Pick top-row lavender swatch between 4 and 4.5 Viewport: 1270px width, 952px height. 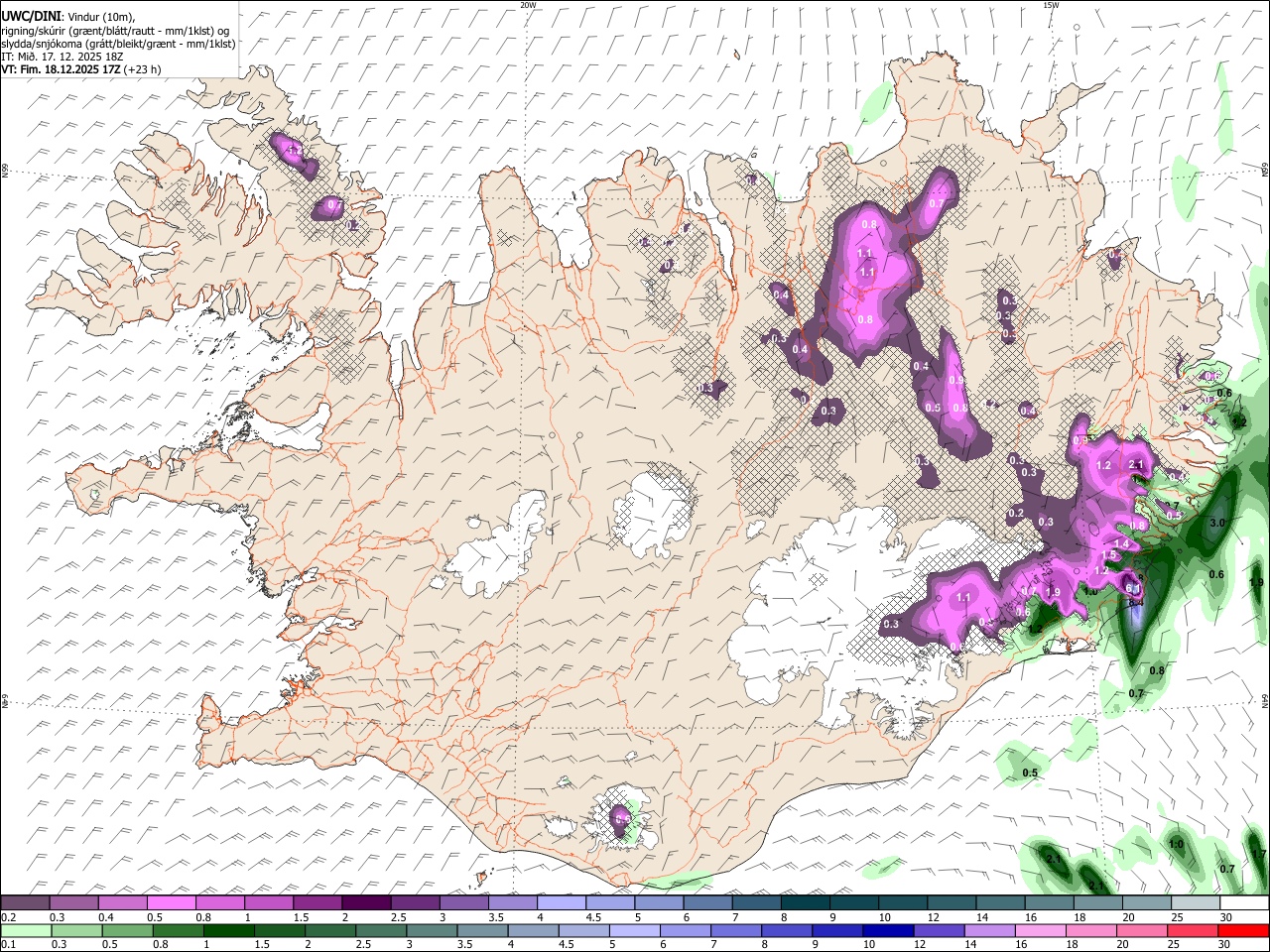[x=562, y=903]
